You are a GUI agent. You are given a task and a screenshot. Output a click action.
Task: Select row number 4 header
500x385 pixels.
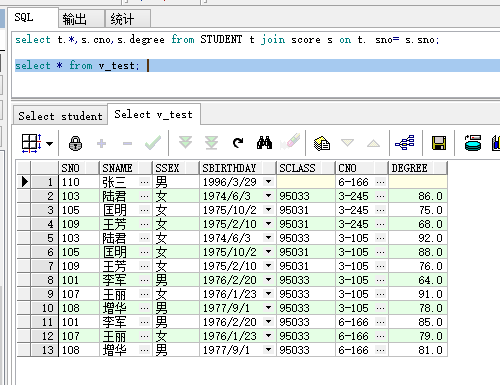(45, 224)
